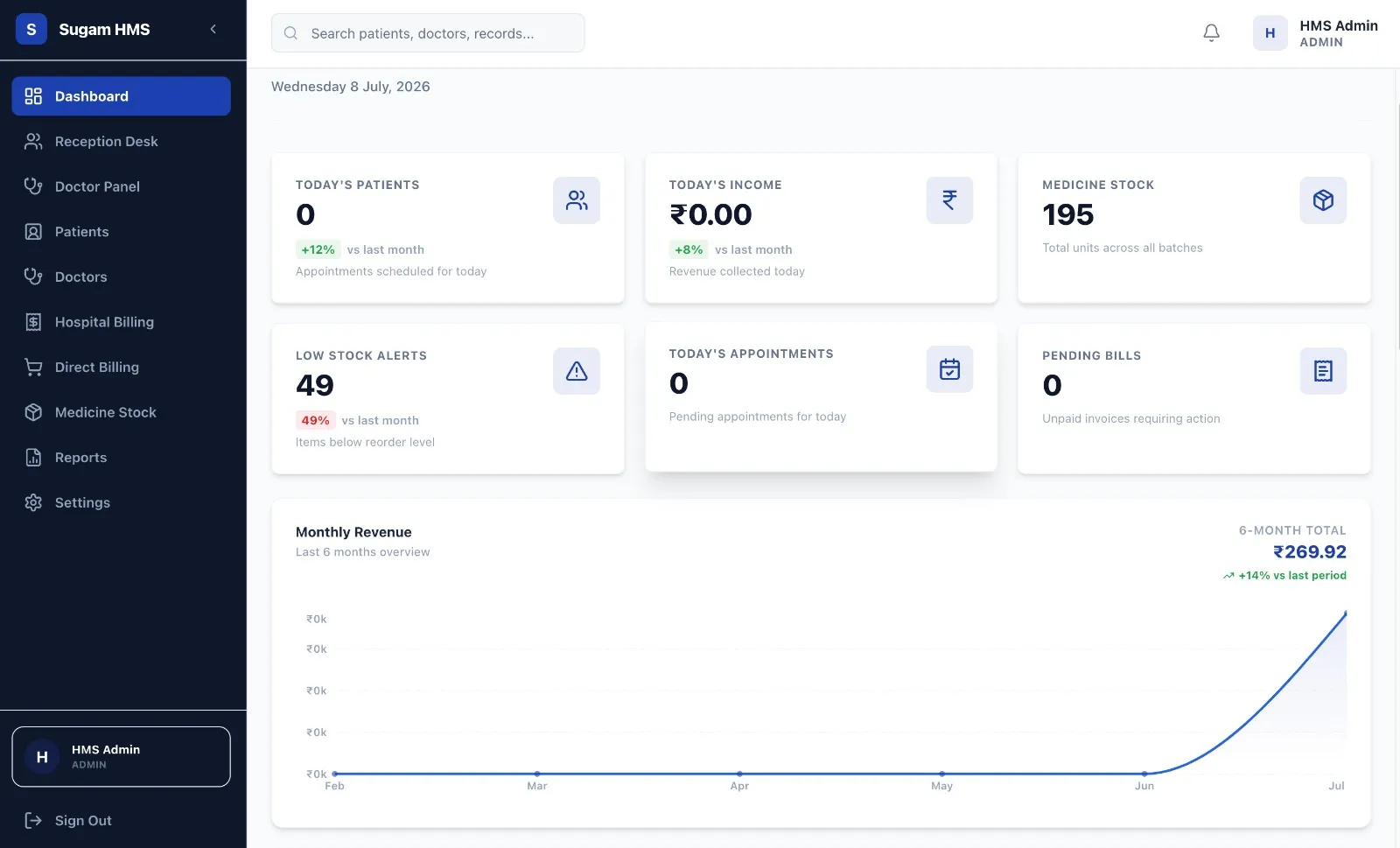
Task: Click the magnifier icon in search bar
Action: (x=290, y=33)
